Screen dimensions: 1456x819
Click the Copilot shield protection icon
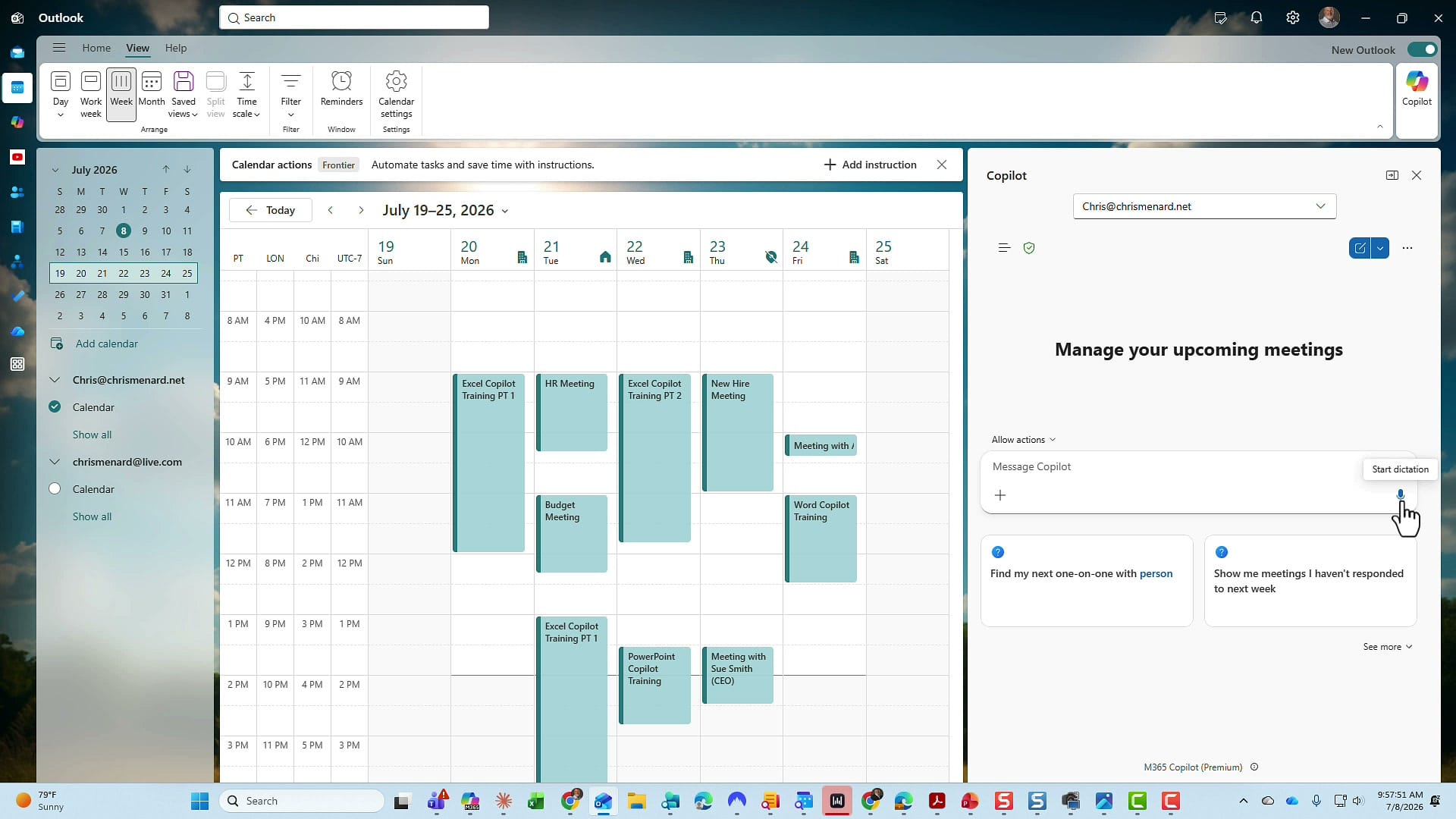pos(1029,248)
